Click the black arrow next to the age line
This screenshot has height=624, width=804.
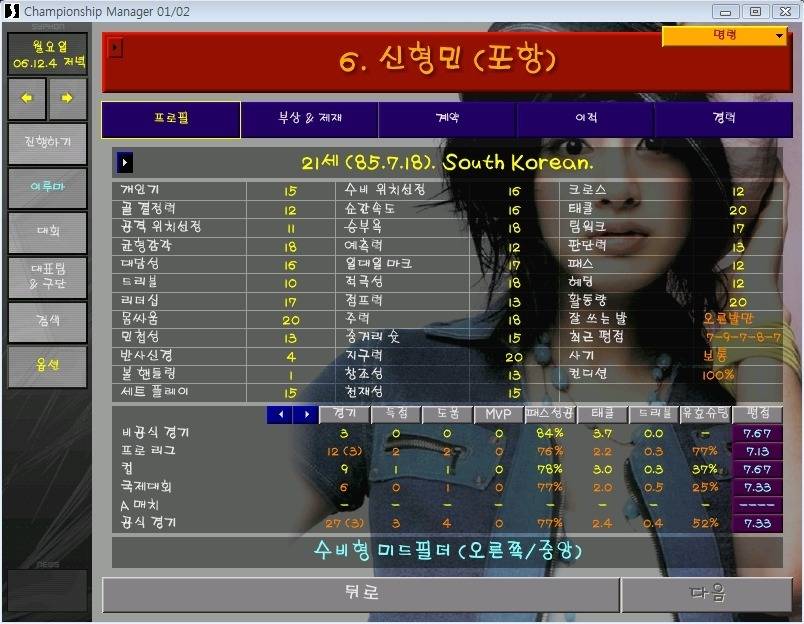point(124,161)
